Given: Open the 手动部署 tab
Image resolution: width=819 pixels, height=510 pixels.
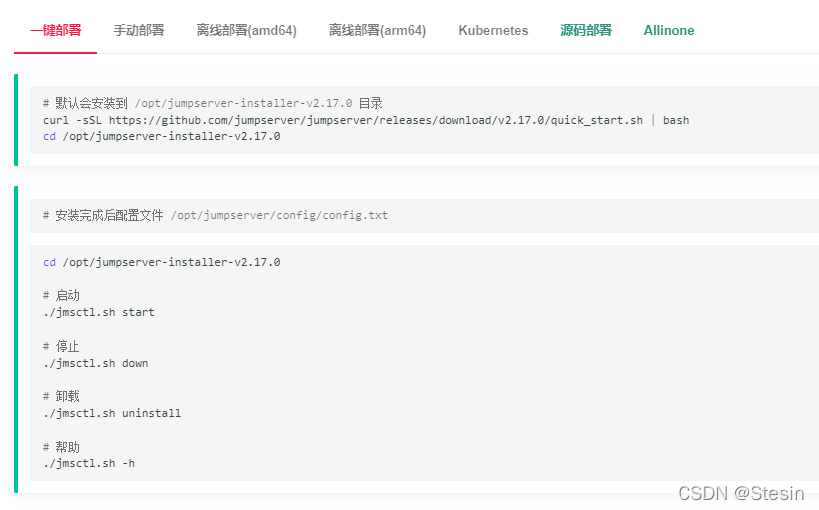Looking at the screenshot, I should pos(139,30).
